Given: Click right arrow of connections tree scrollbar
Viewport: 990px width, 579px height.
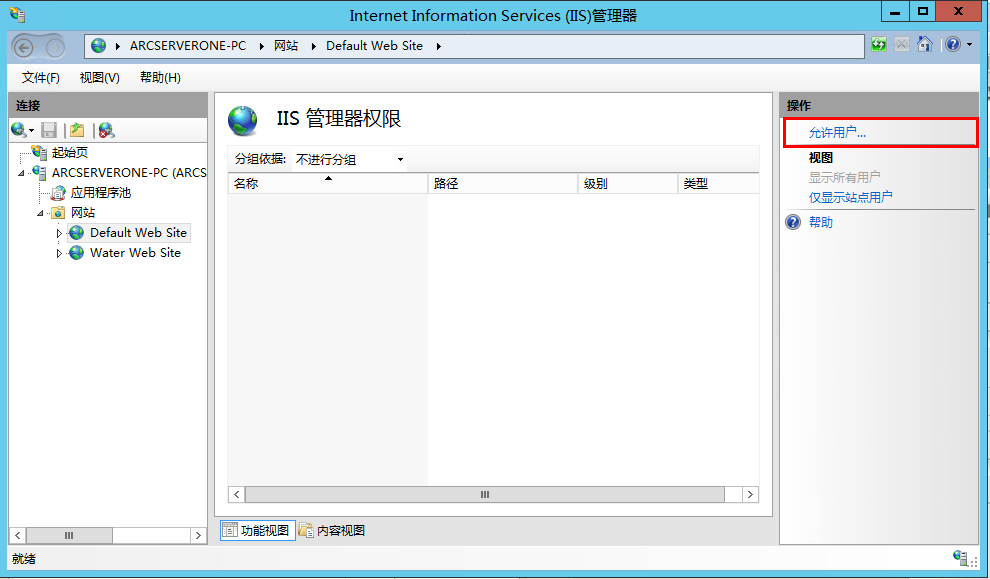Looking at the screenshot, I should point(198,535).
